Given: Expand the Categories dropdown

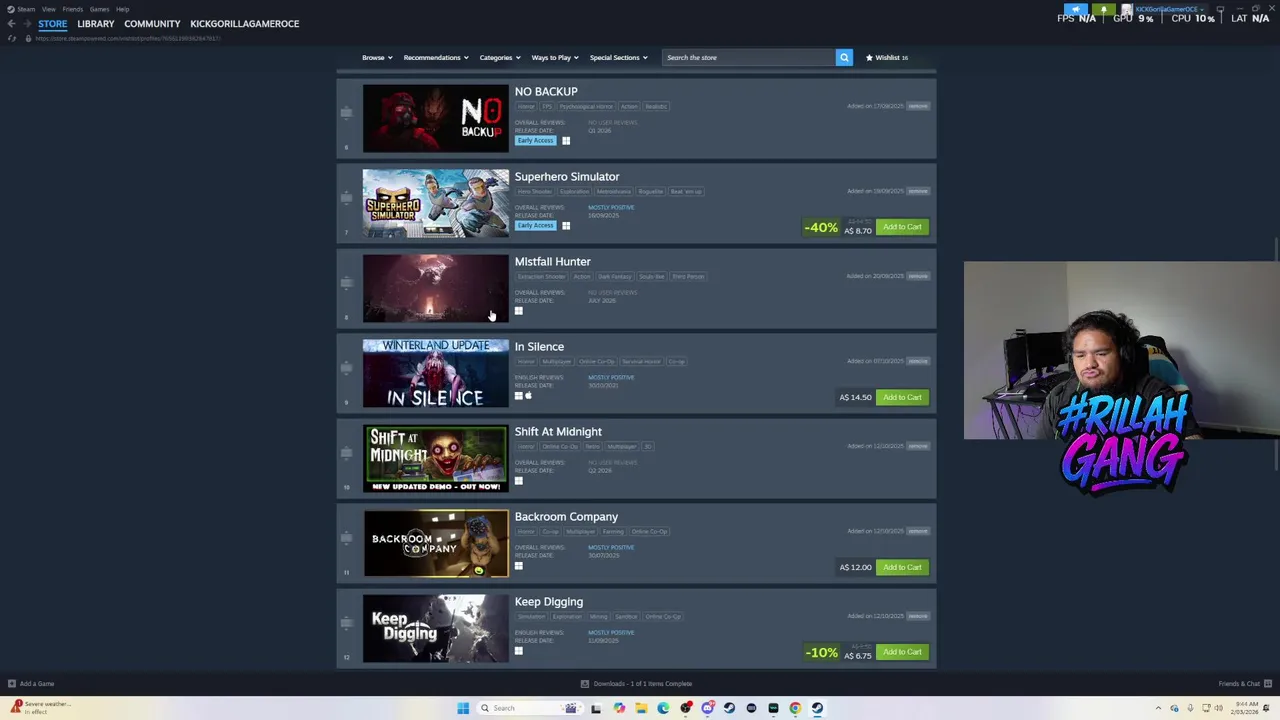Looking at the screenshot, I should tap(500, 57).
